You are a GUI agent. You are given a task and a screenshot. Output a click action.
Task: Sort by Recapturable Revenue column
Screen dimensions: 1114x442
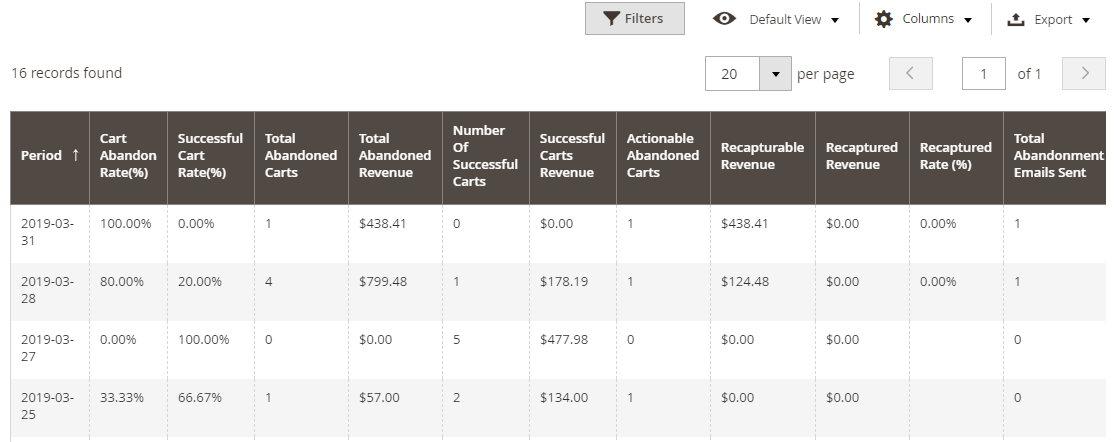pyautogui.click(x=762, y=156)
